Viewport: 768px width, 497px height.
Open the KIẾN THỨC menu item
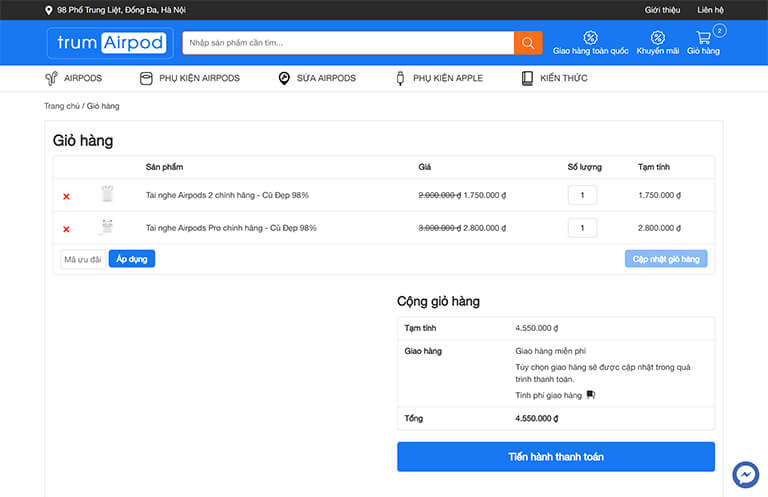pyautogui.click(x=554, y=78)
